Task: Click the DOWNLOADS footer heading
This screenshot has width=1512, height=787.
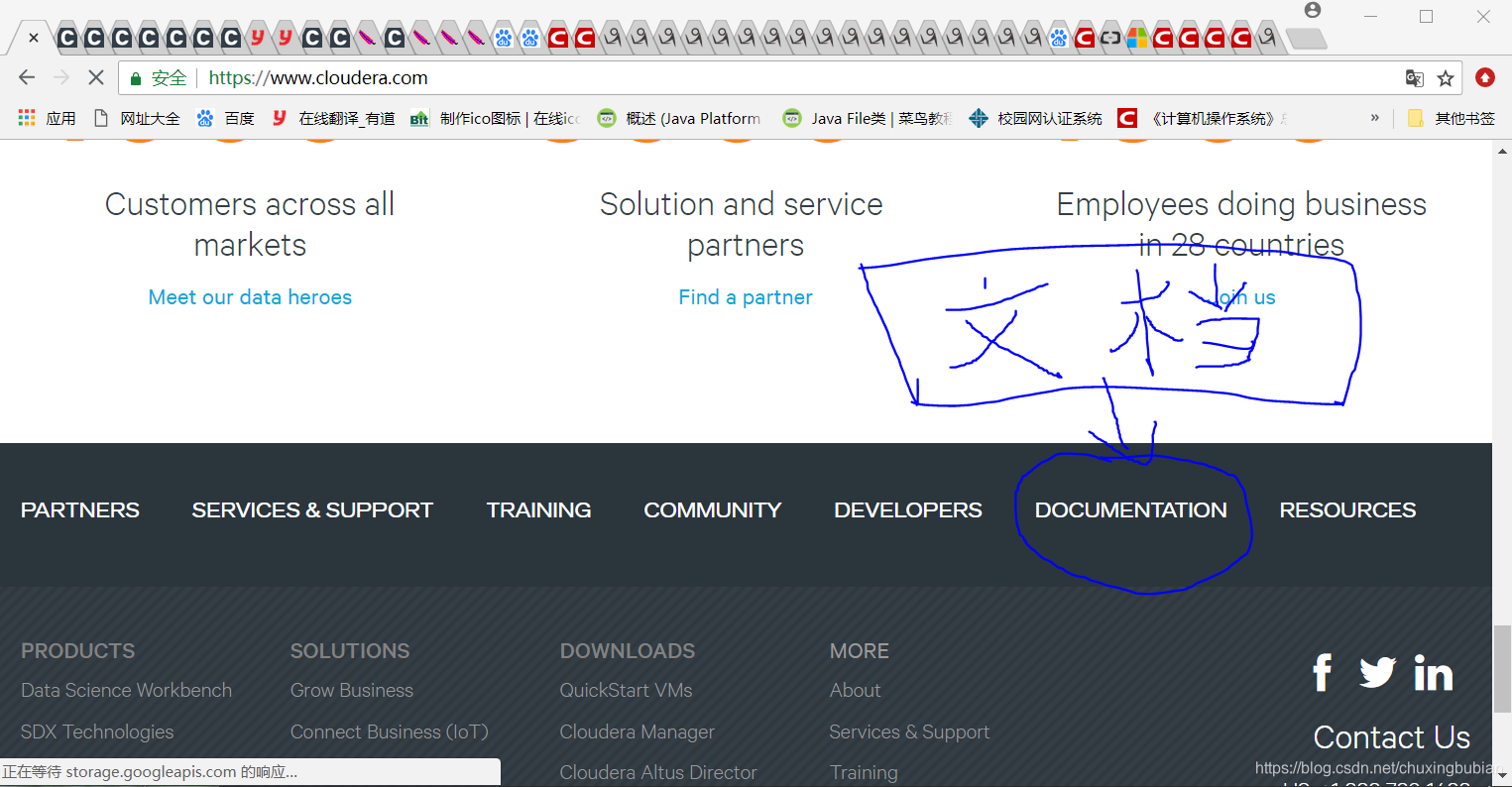Action: pos(628,651)
